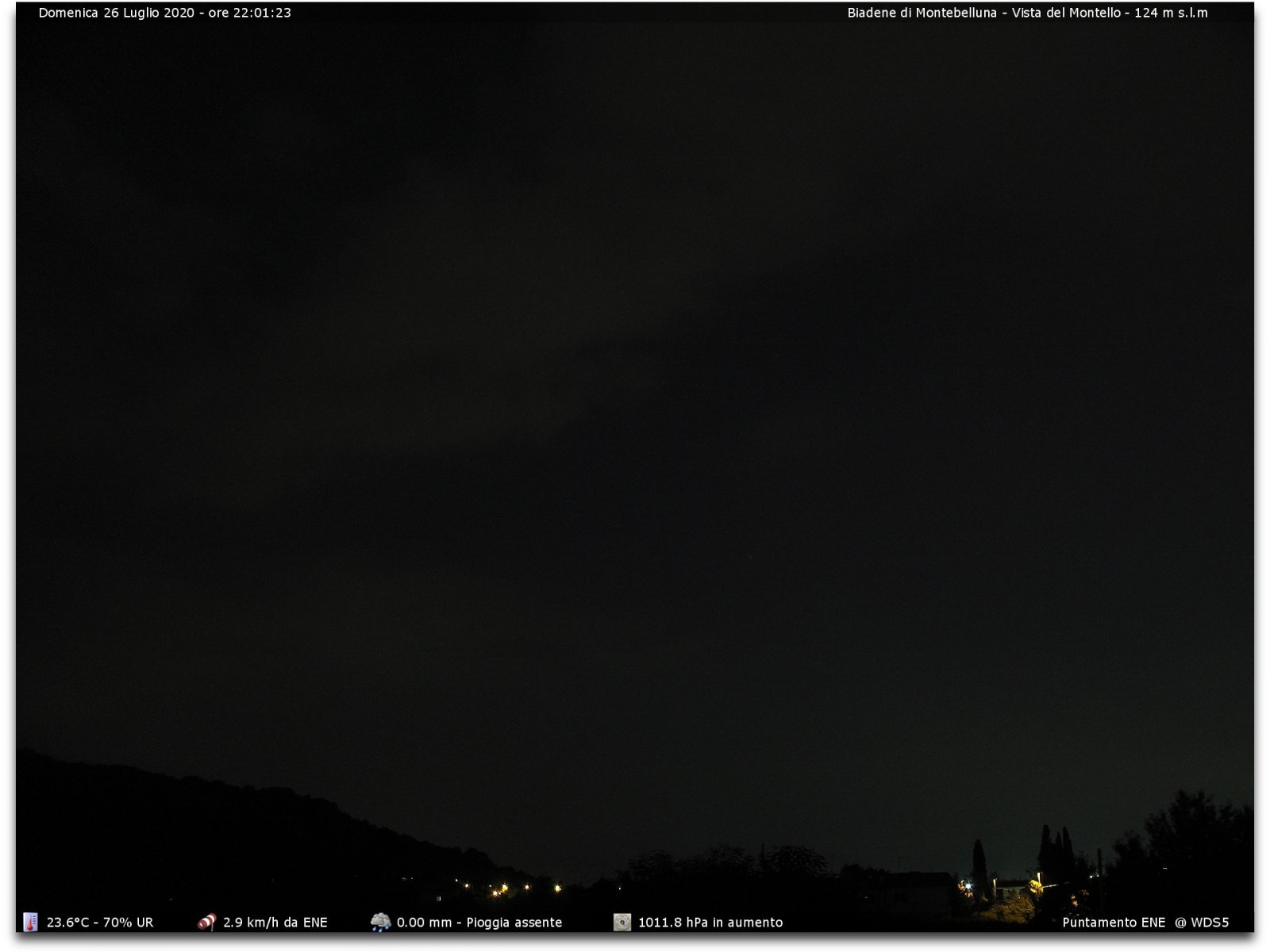Click the barometer pressure icon

[622, 922]
